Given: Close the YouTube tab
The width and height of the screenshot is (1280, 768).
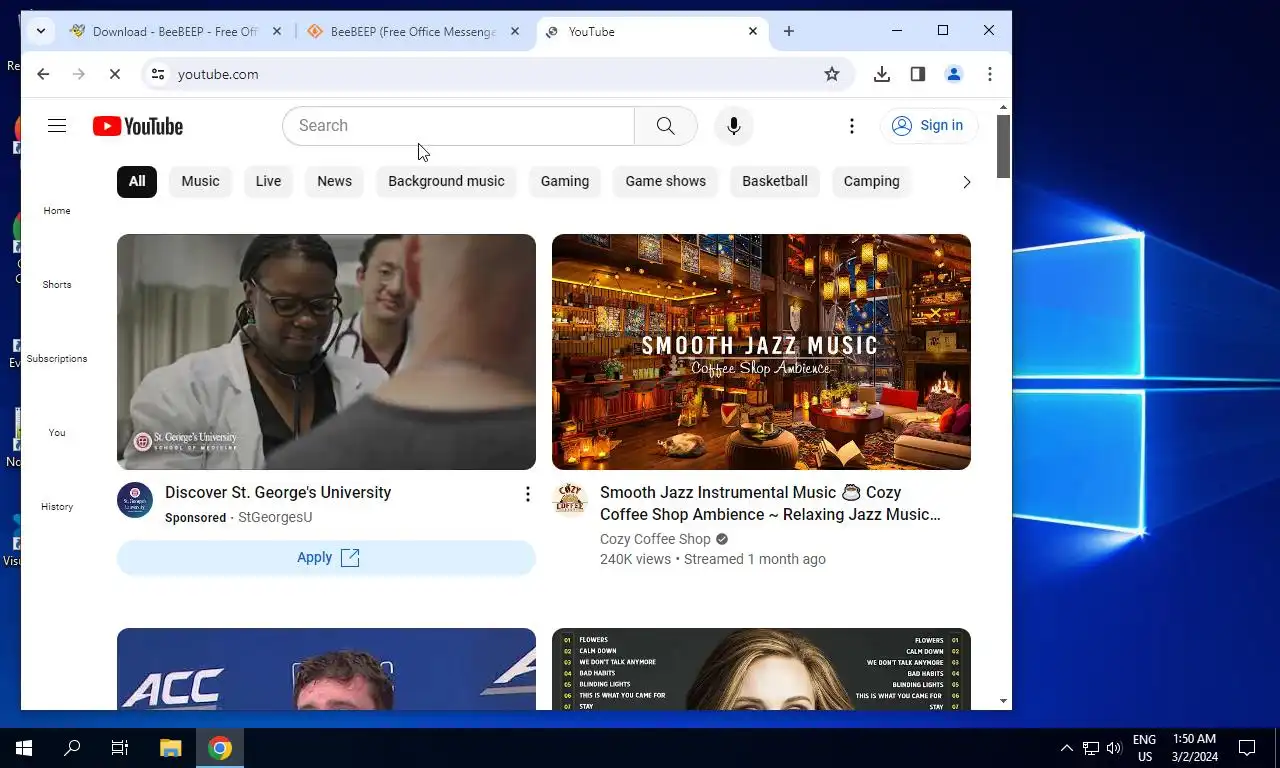Looking at the screenshot, I should click(x=753, y=32).
